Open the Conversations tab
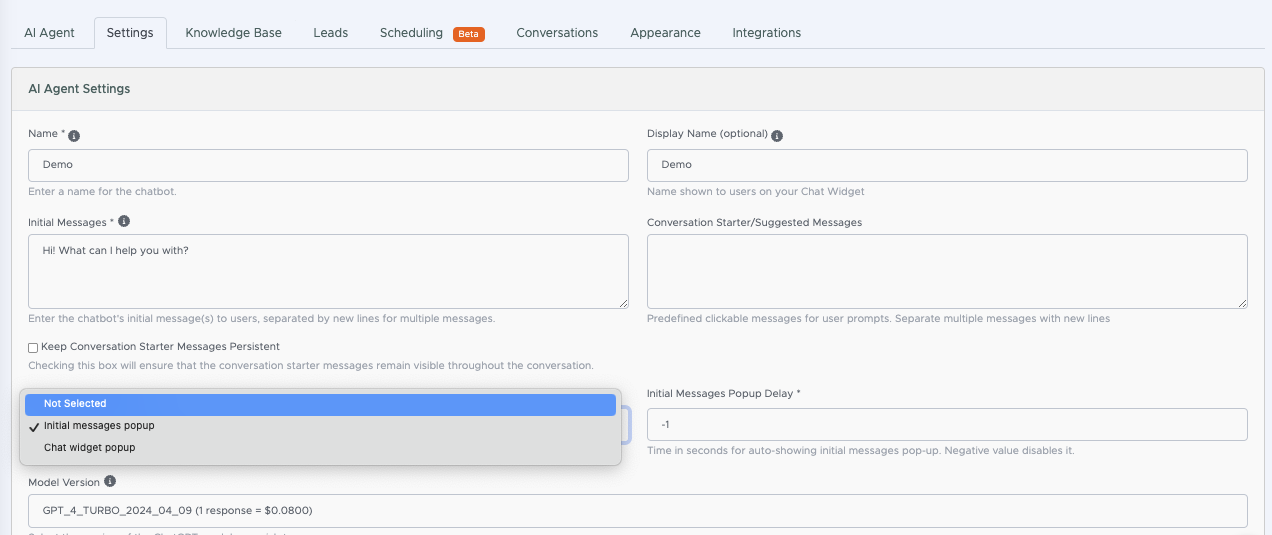Image resolution: width=1272 pixels, height=535 pixels. (x=557, y=33)
